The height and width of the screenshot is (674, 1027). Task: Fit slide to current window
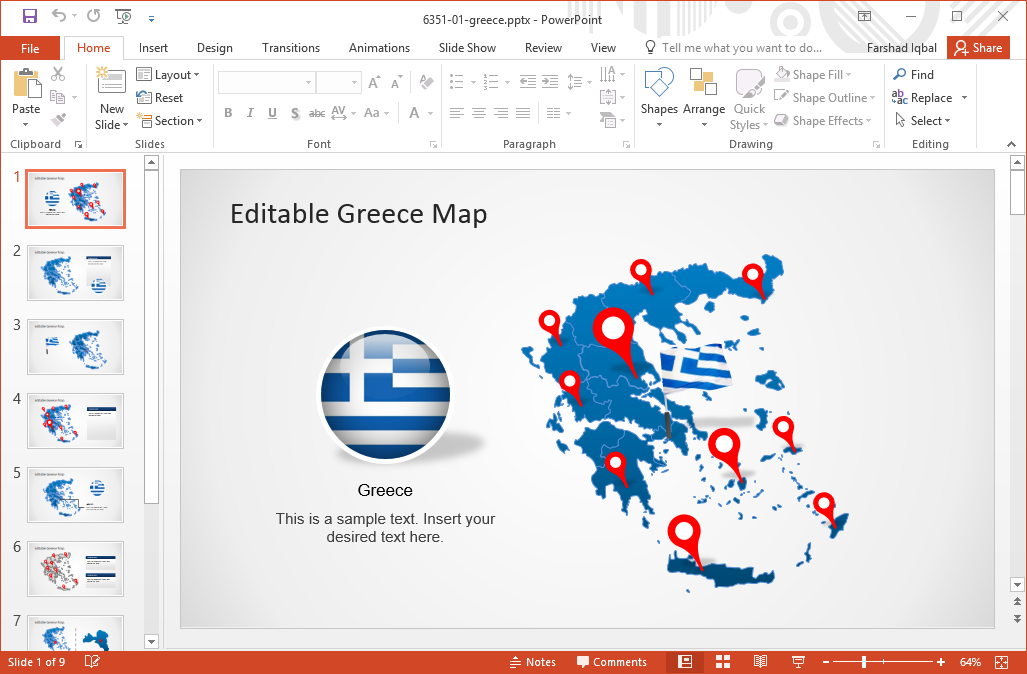1002,662
